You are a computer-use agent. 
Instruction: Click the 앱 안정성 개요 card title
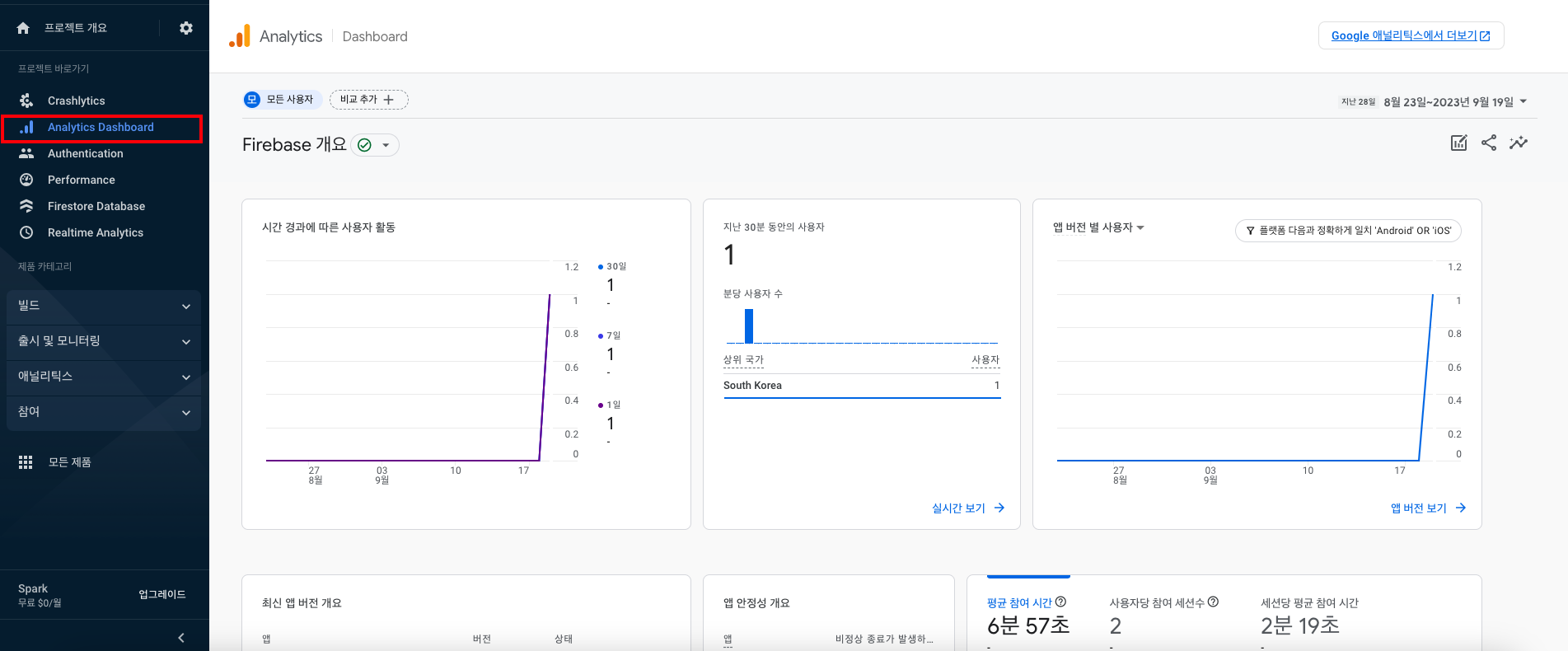(756, 603)
